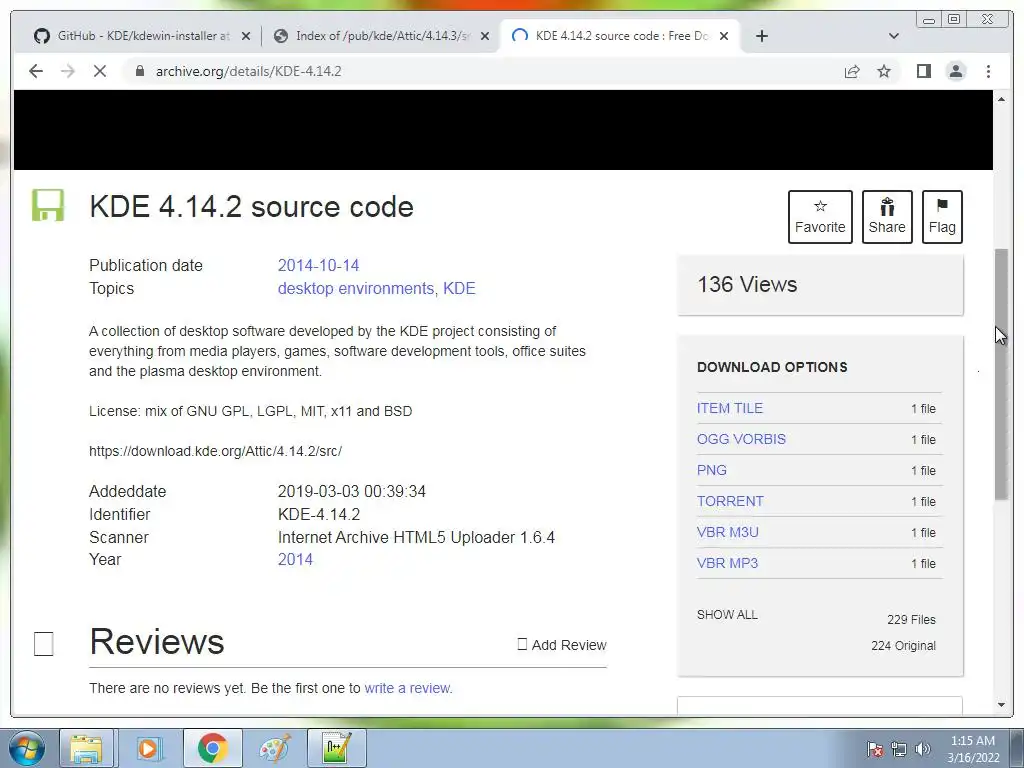Click the Action Center flag tray icon

[x=875, y=749]
